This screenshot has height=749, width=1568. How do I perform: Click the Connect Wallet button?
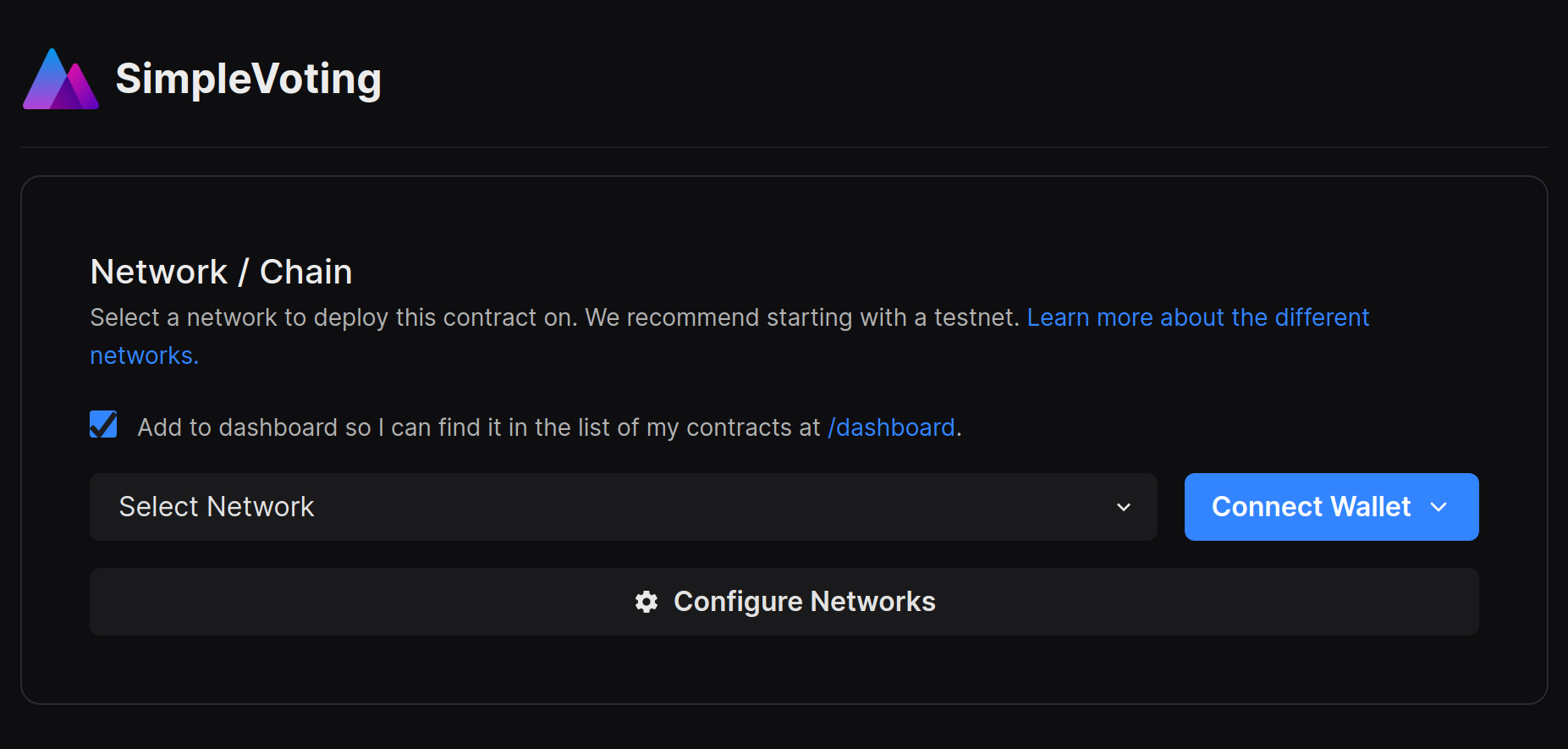coord(1331,507)
